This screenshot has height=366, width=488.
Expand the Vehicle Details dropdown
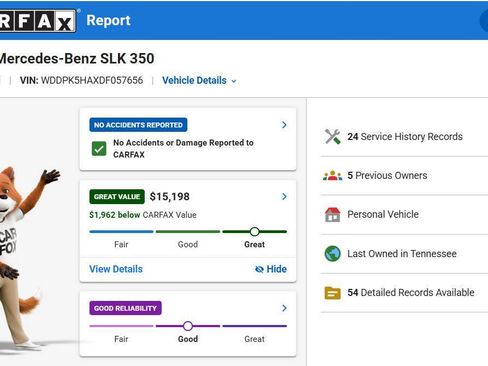click(199, 80)
